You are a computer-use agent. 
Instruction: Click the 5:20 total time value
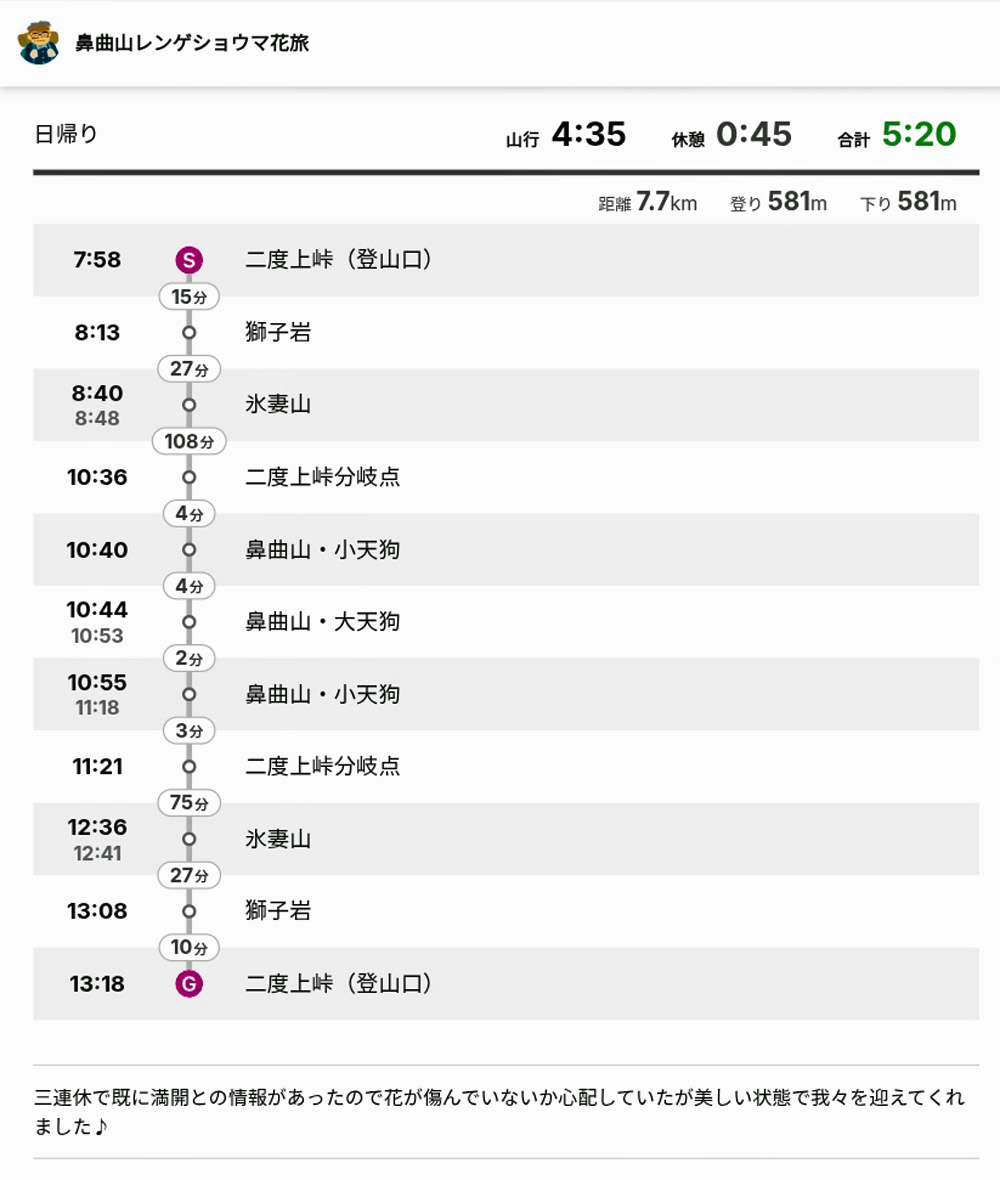coord(918,134)
